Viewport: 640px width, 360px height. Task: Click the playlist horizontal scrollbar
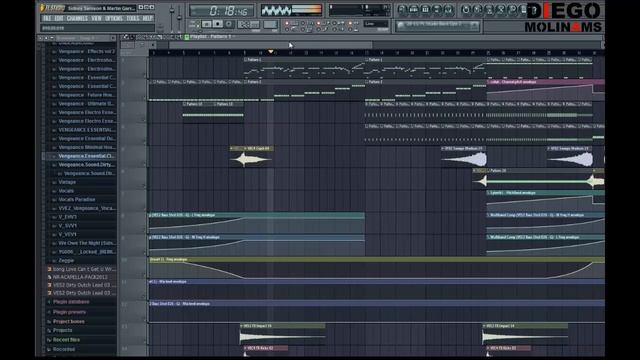tap(270, 45)
